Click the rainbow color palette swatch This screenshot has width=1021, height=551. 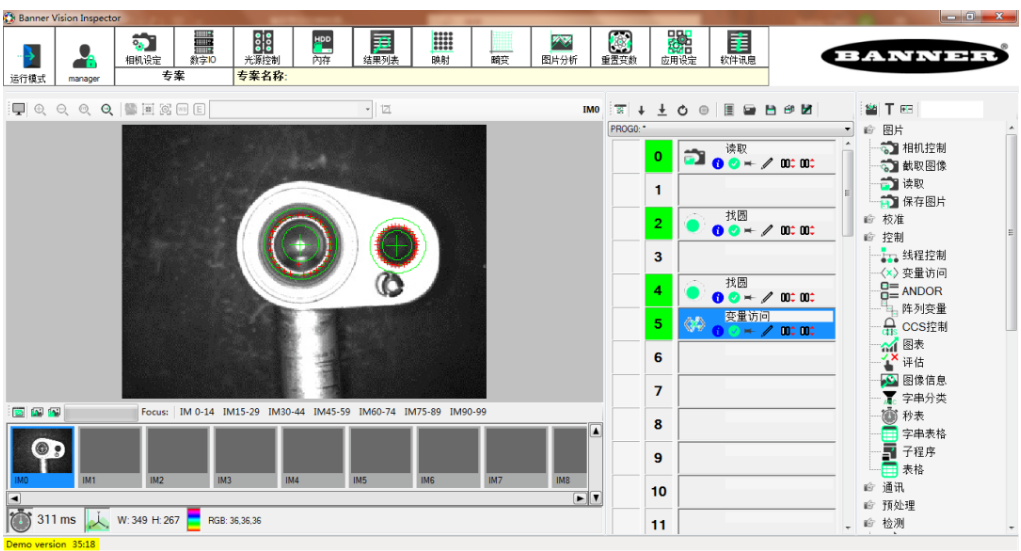tap(193, 520)
